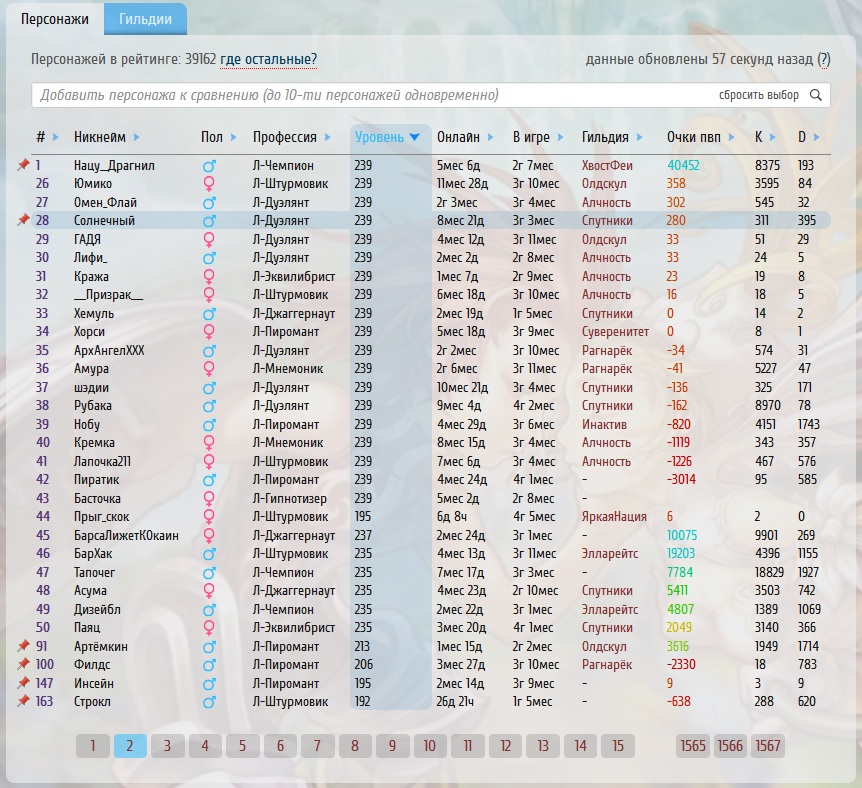Click the "где остальные?" link
Viewport: 862px width, 788px height.
tap(268, 60)
